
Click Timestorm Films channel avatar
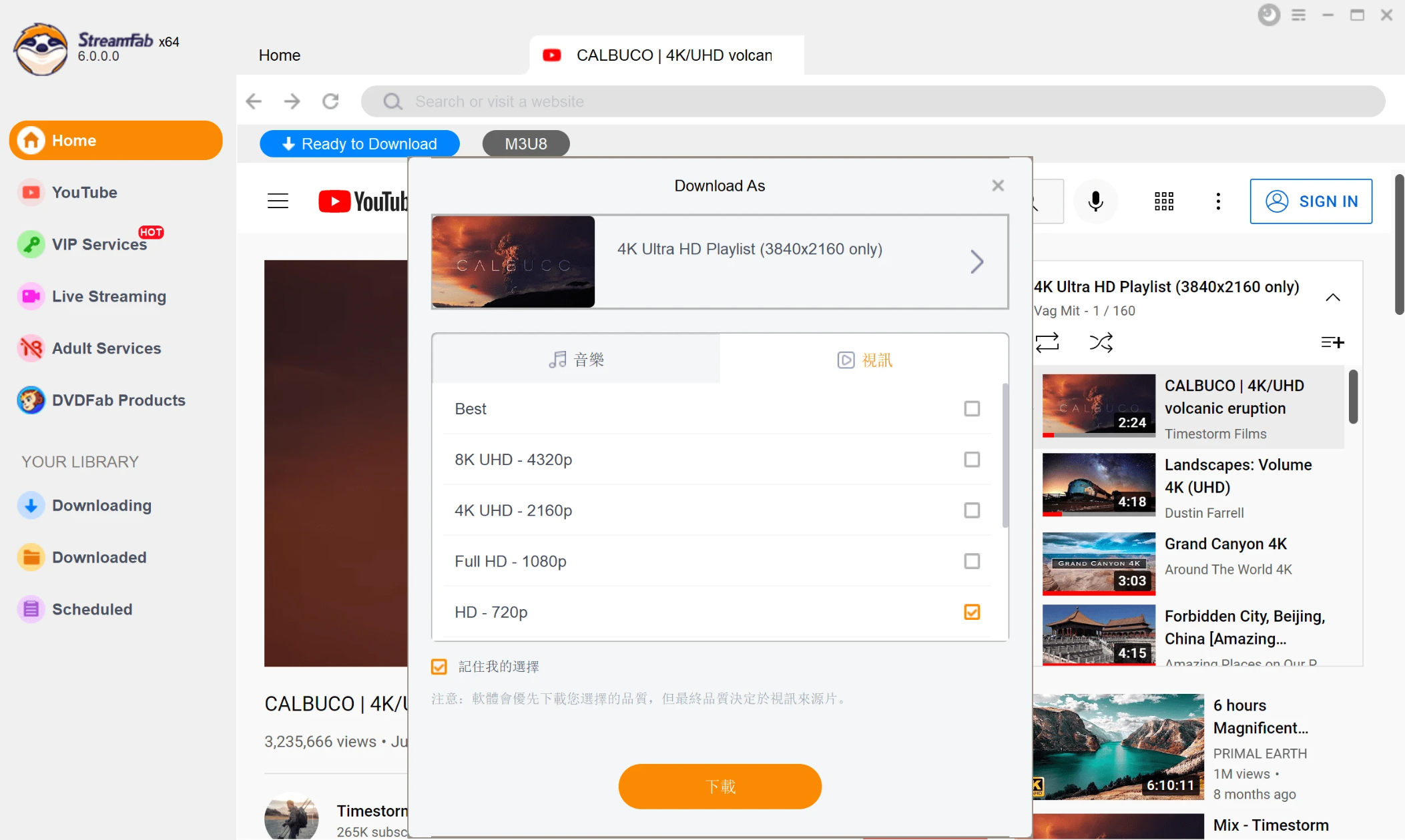pyautogui.click(x=291, y=815)
